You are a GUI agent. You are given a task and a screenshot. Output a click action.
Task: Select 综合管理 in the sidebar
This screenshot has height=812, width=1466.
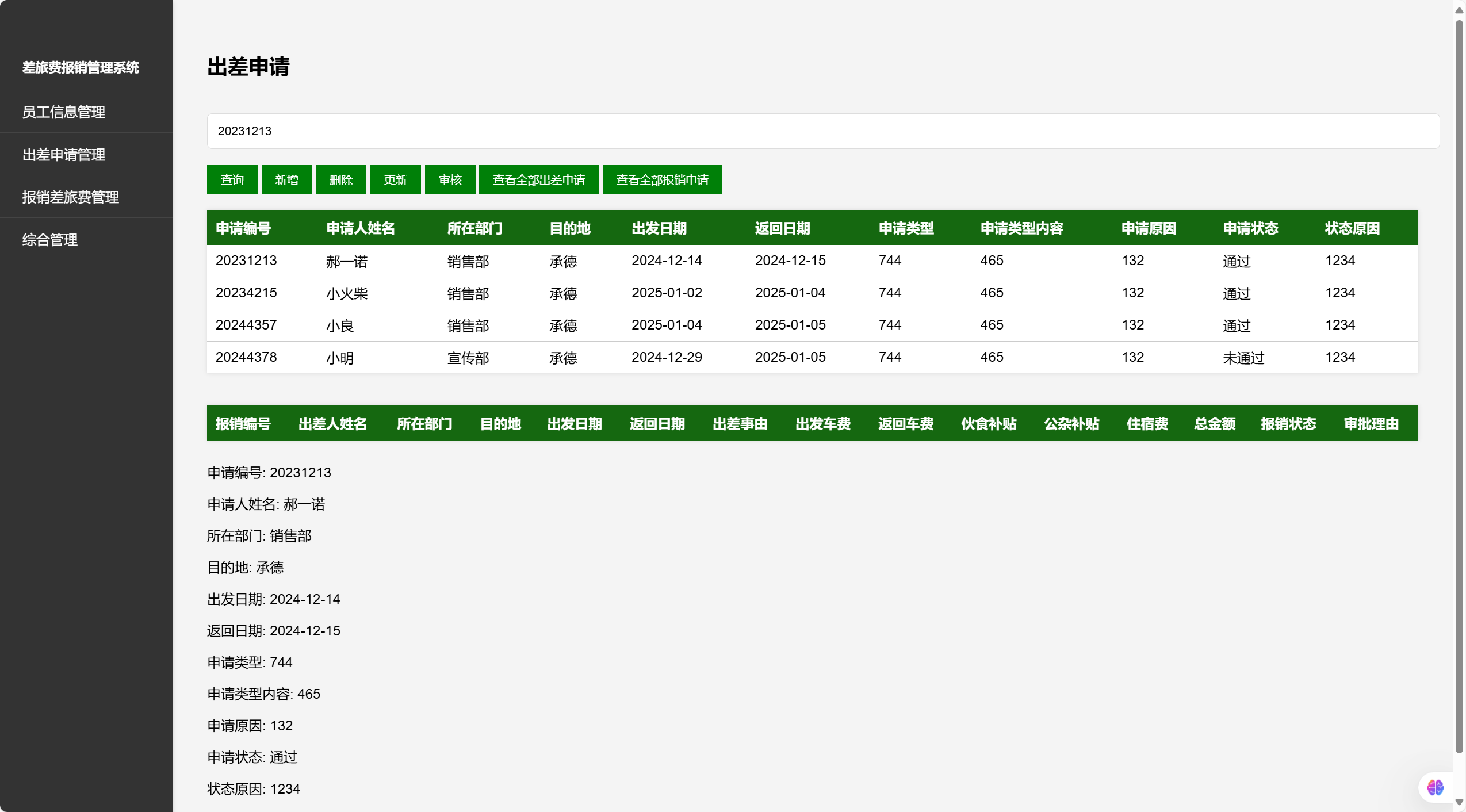49,240
